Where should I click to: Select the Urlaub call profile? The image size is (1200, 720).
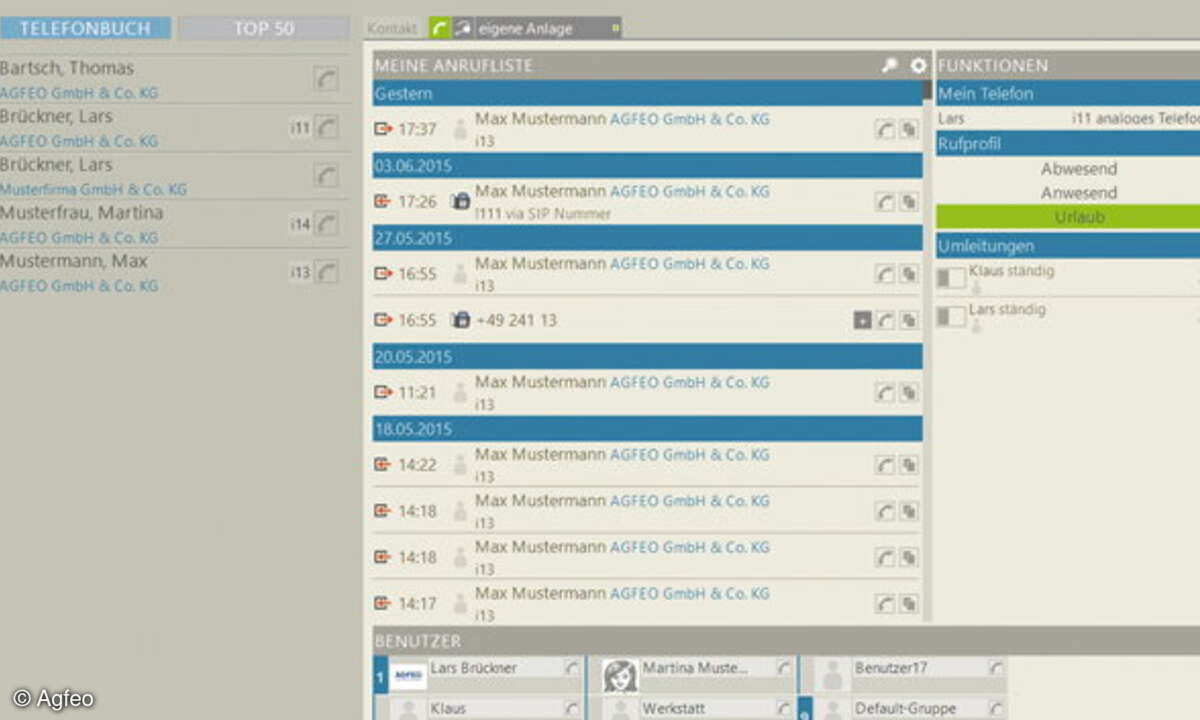[1068, 217]
